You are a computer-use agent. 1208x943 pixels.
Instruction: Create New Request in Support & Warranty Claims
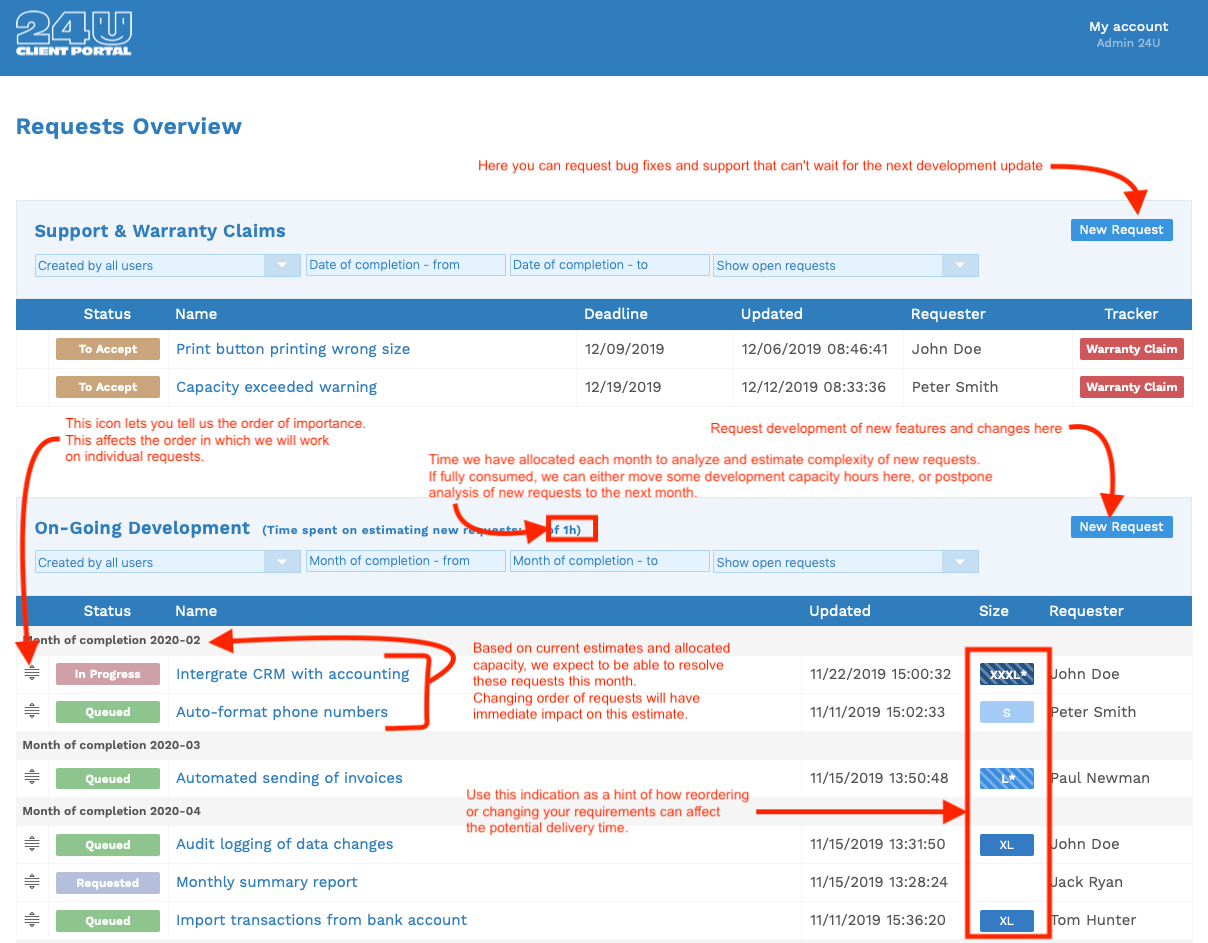[x=1121, y=230]
